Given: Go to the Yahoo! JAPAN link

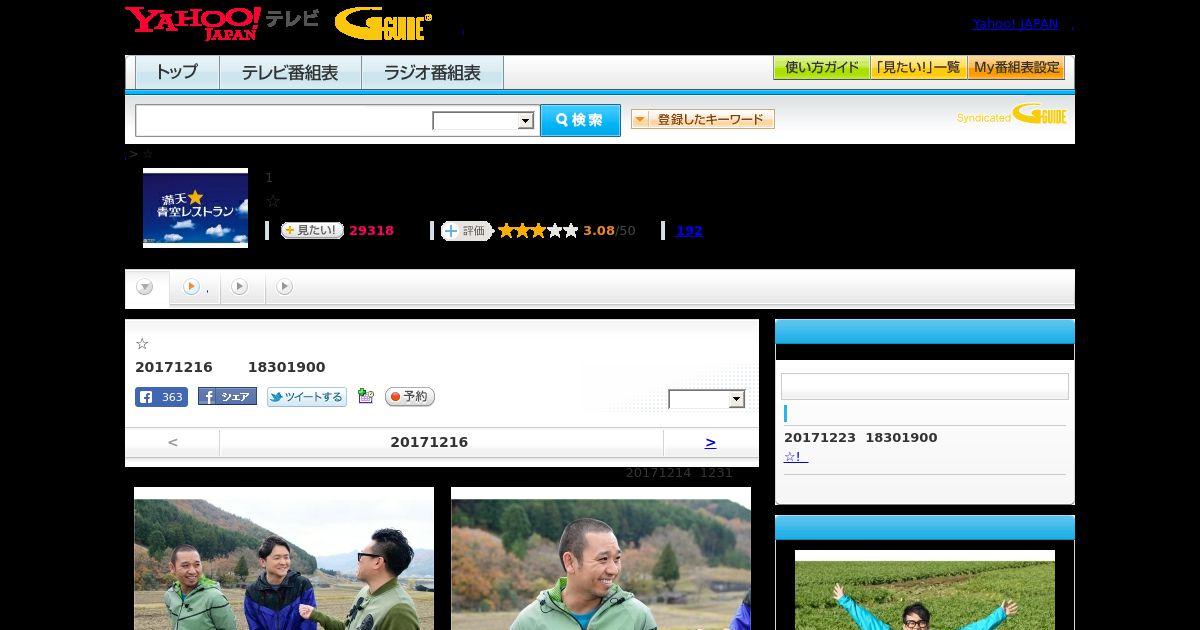Looking at the screenshot, I should (1015, 24).
